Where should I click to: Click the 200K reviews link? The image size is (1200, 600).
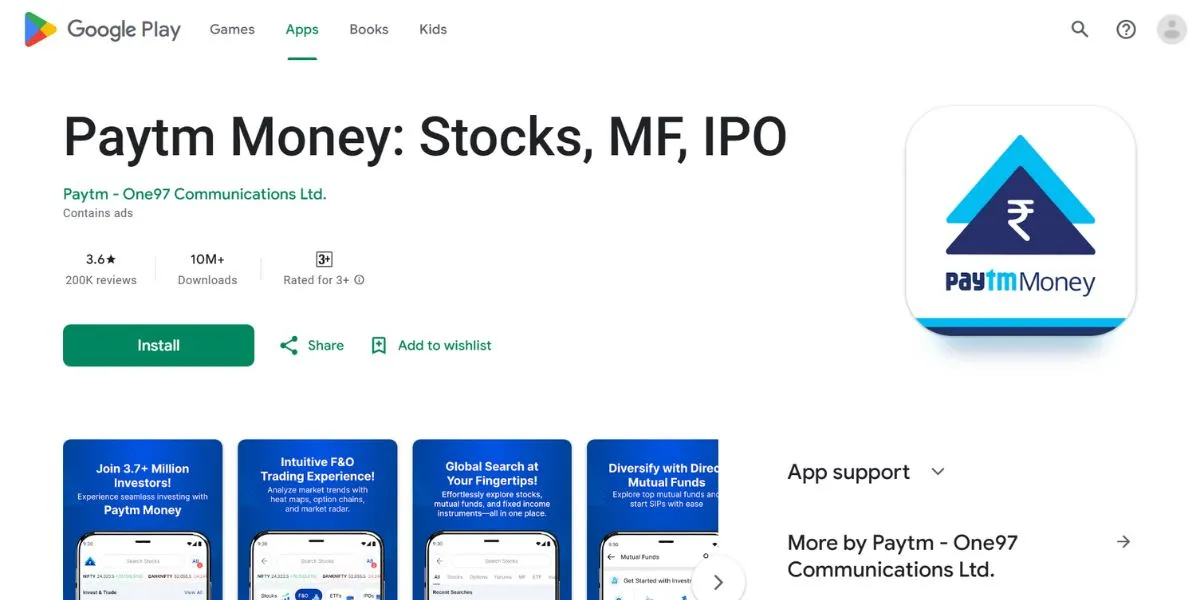click(101, 280)
